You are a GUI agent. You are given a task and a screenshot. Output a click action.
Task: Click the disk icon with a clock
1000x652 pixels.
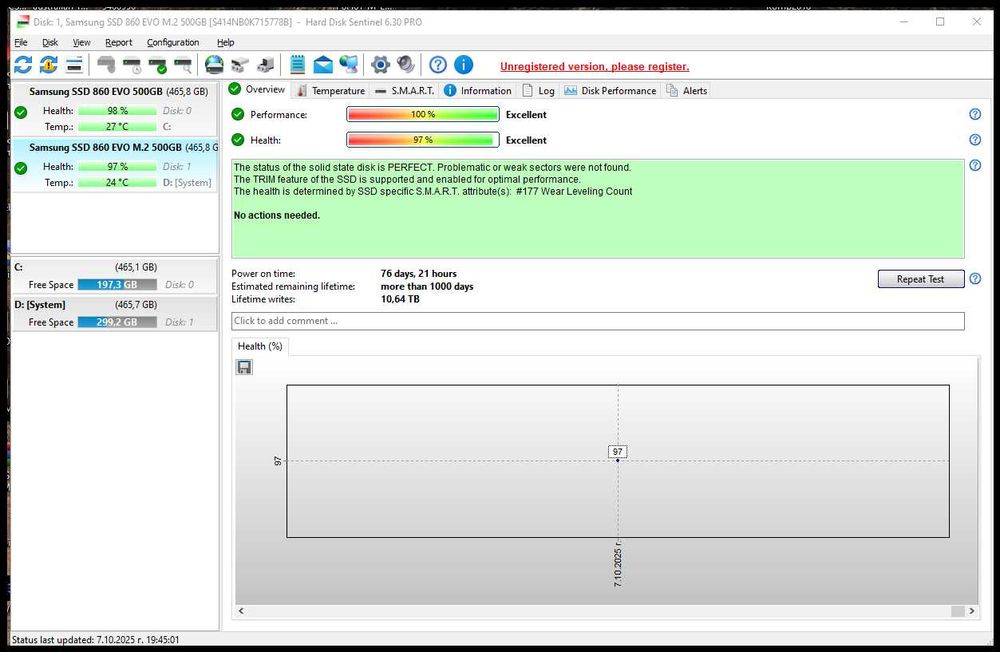(132, 64)
